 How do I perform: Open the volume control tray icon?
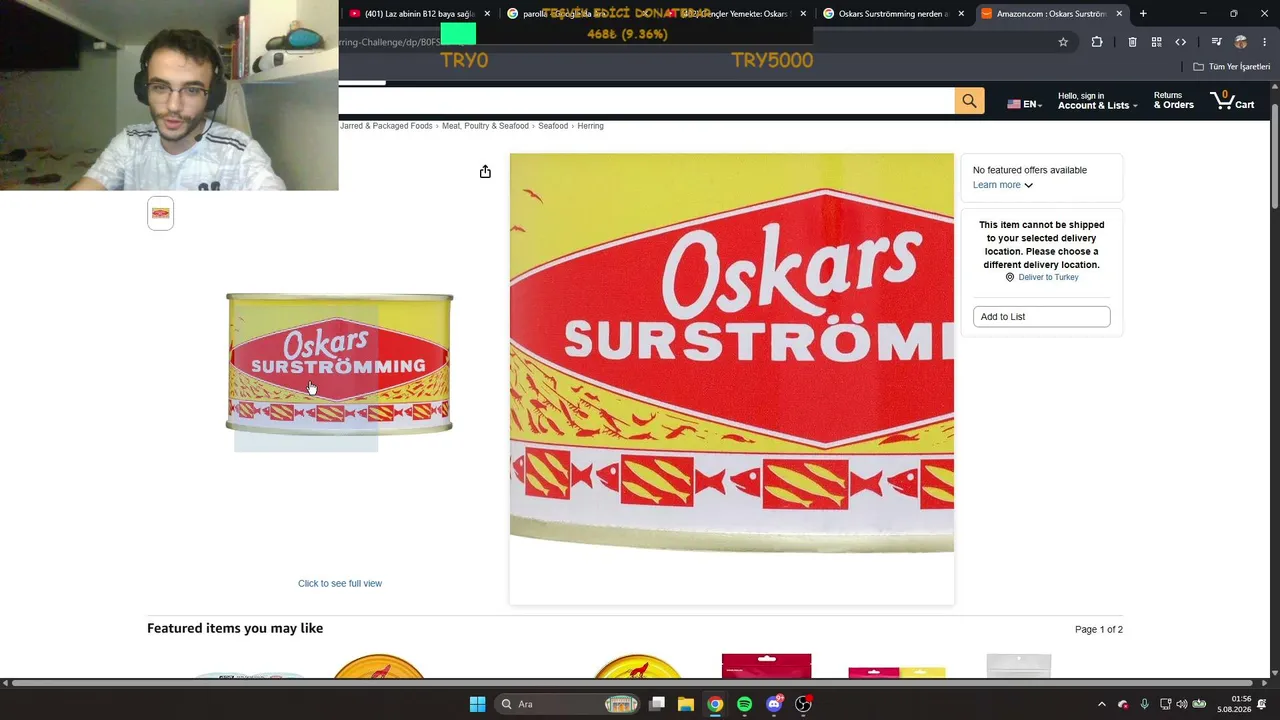tap(1181, 704)
